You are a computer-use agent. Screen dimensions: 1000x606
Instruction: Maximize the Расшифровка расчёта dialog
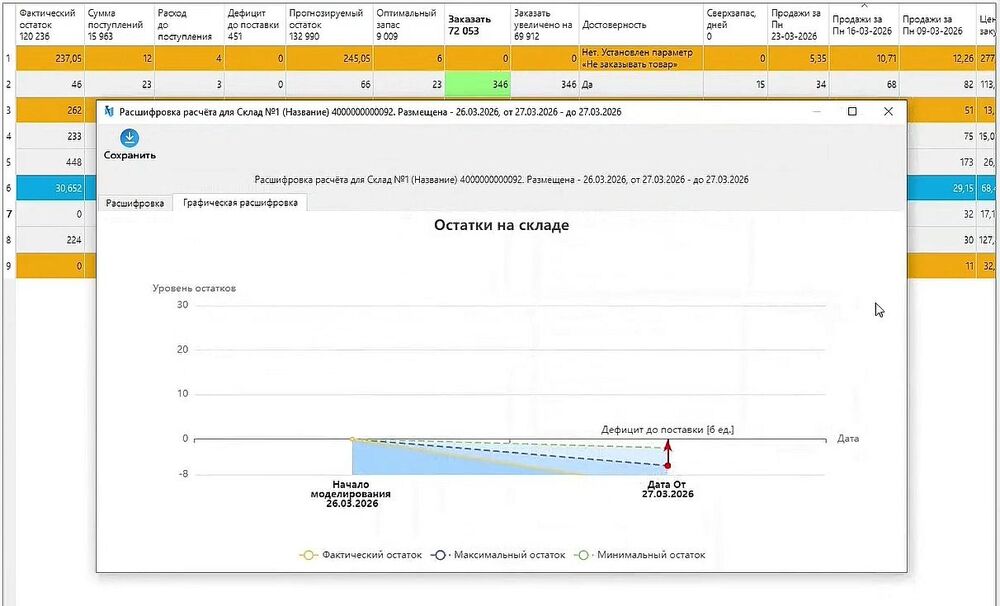852,112
